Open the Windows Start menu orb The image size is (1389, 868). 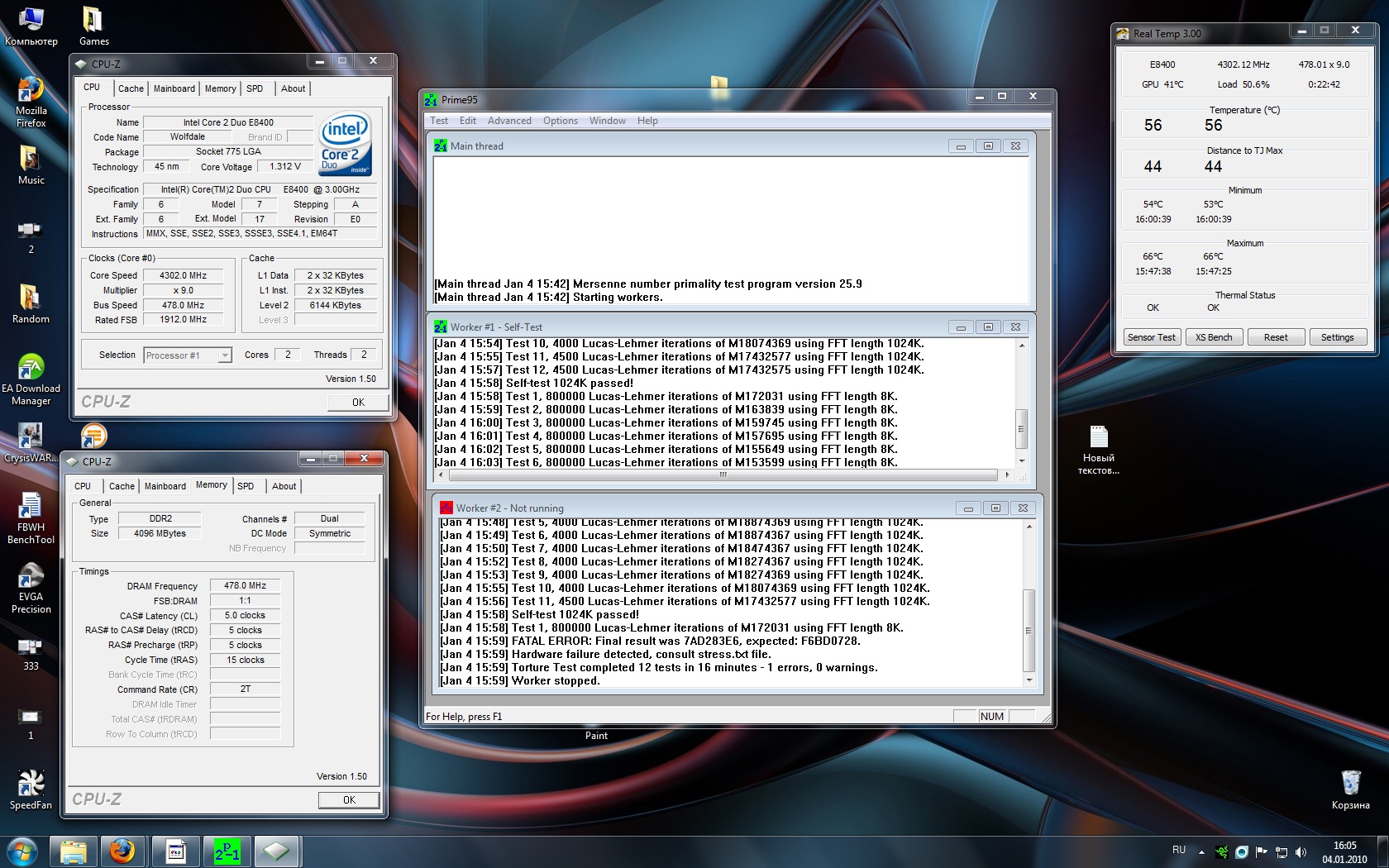[x=21, y=851]
